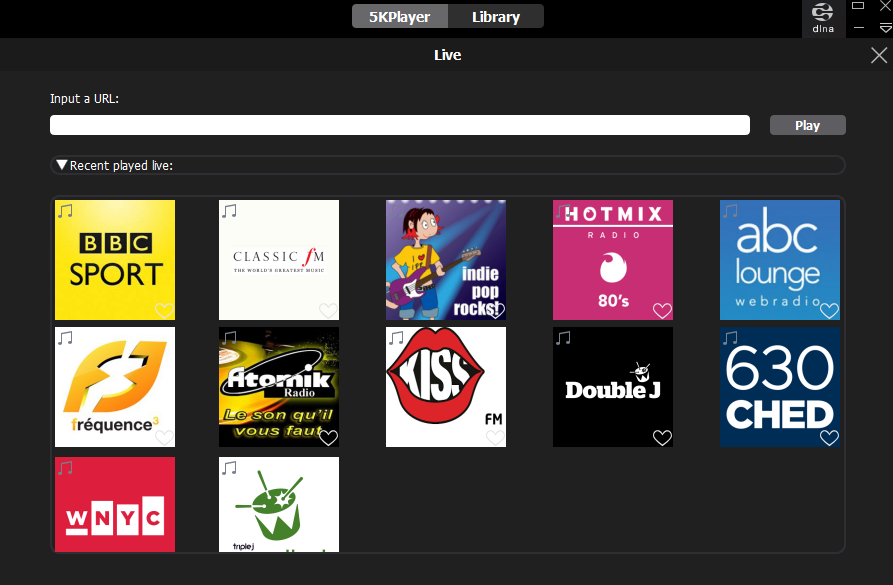The height and width of the screenshot is (585, 893).
Task: Toggle heart on Hotmix Radio 80's
Action: click(661, 310)
